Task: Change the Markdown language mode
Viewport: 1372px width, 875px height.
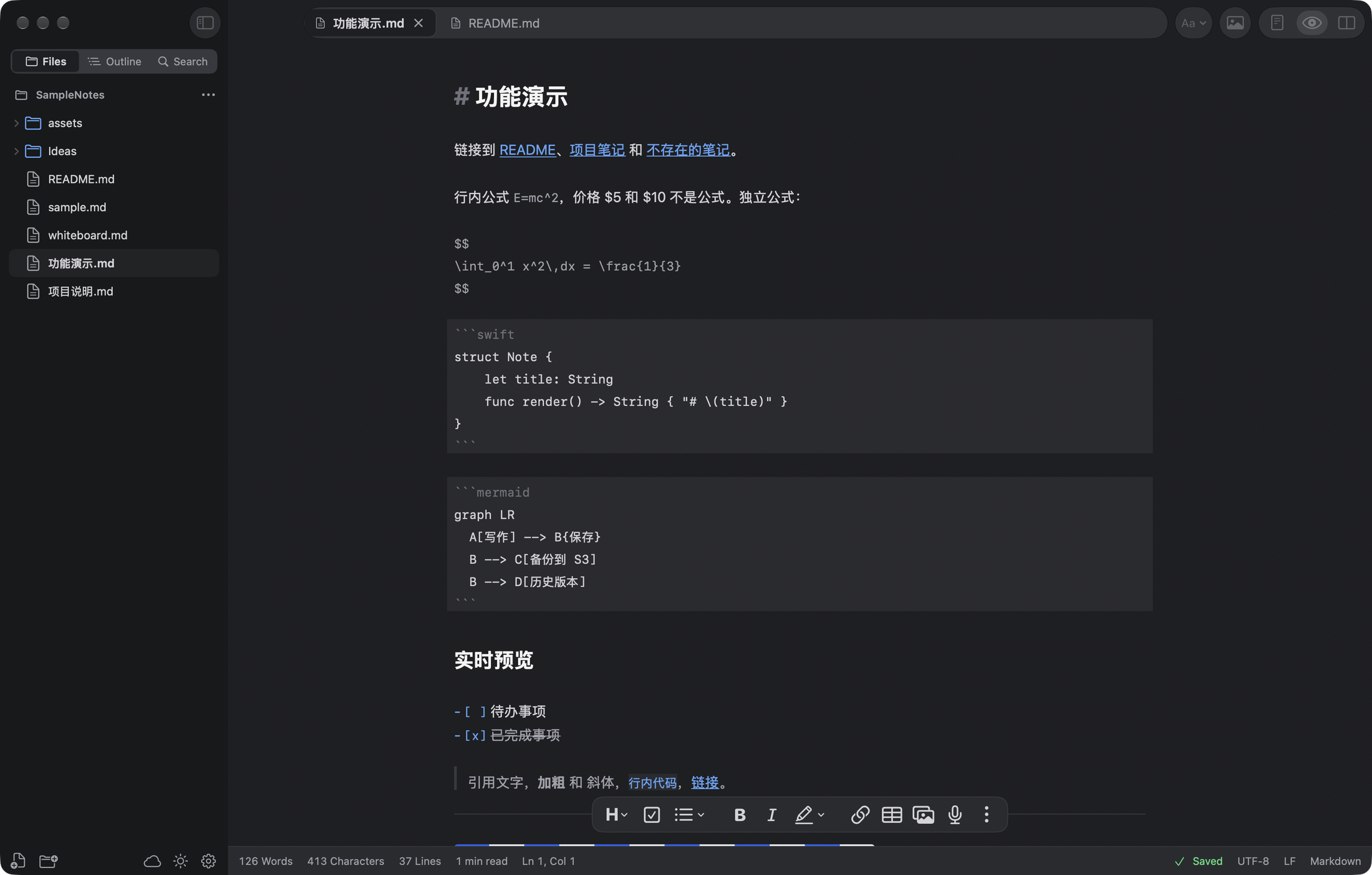Action: point(1335,861)
